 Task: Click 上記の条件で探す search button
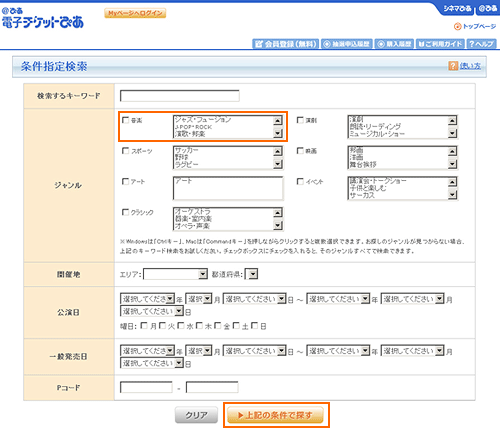click(x=275, y=415)
